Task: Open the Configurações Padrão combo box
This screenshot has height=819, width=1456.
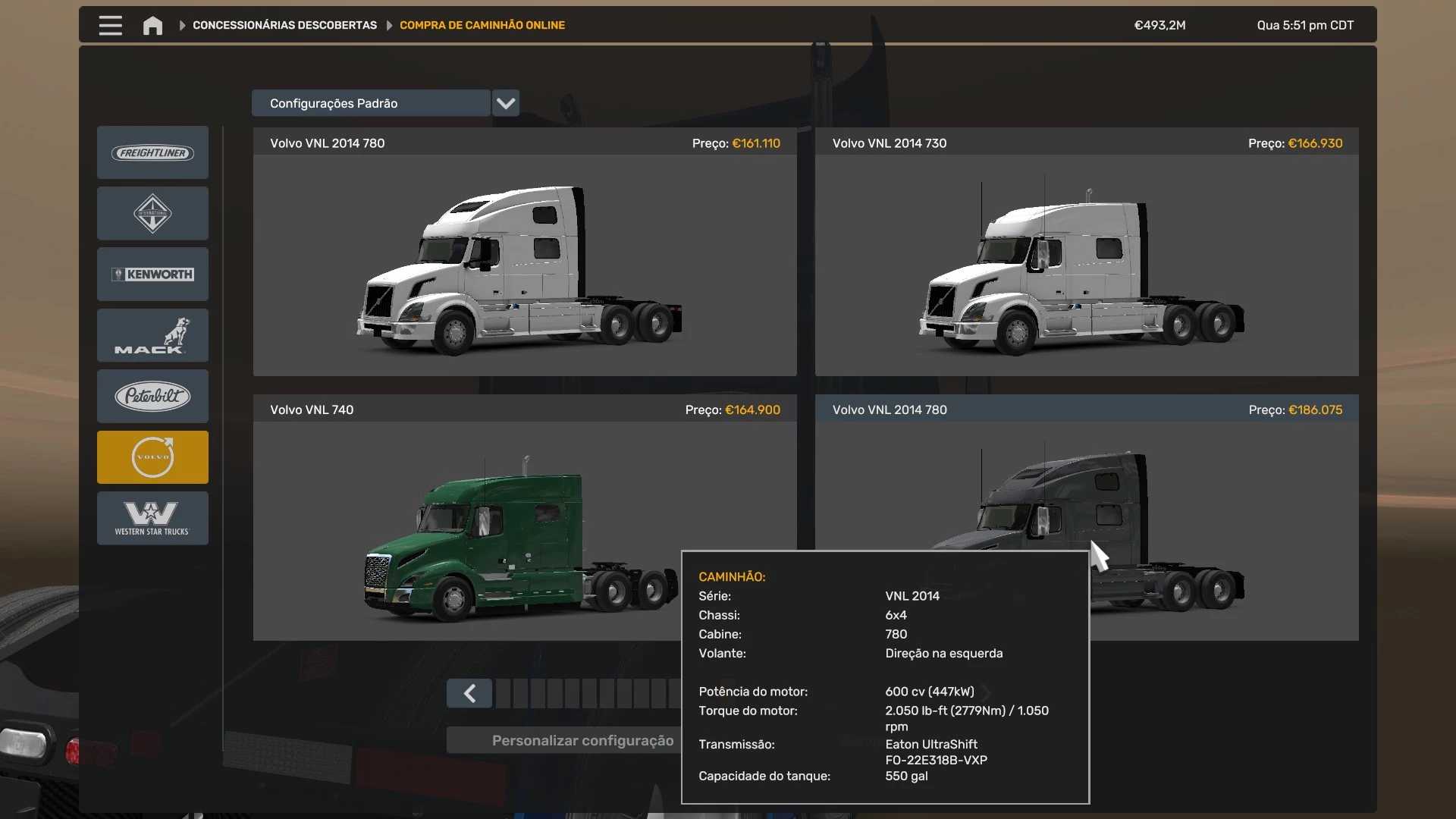Action: coord(370,103)
